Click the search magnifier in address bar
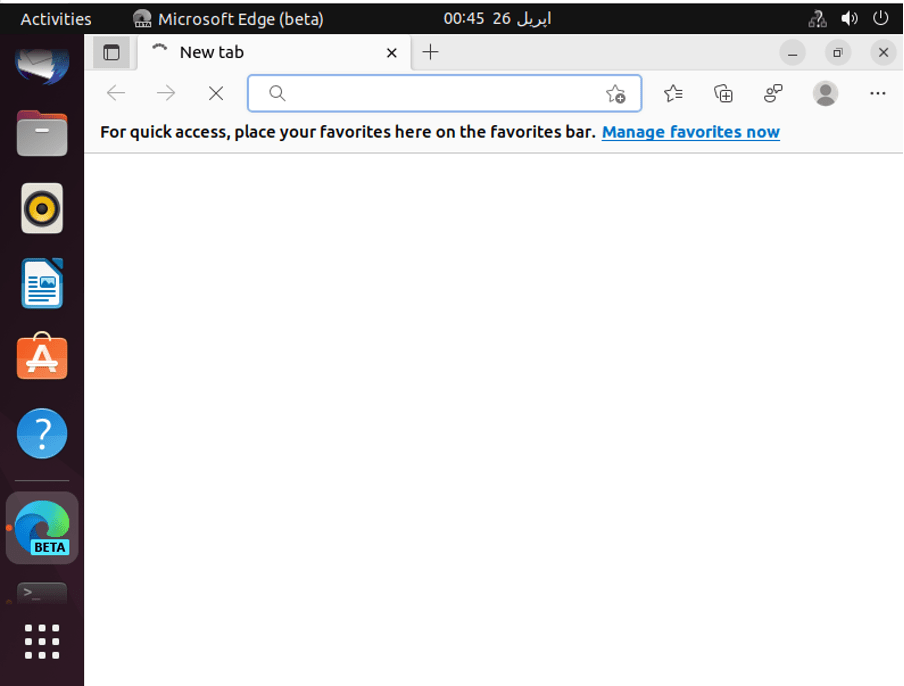The height and width of the screenshot is (686, 904). 277,93
